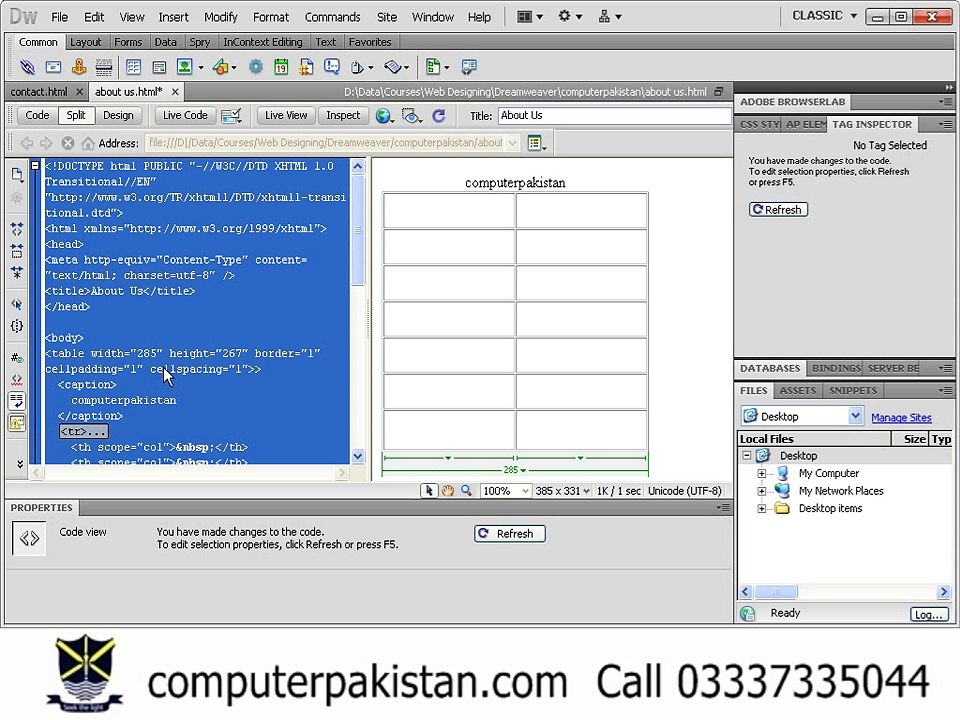Open the ASSETS panel tab

click(797, 391)
